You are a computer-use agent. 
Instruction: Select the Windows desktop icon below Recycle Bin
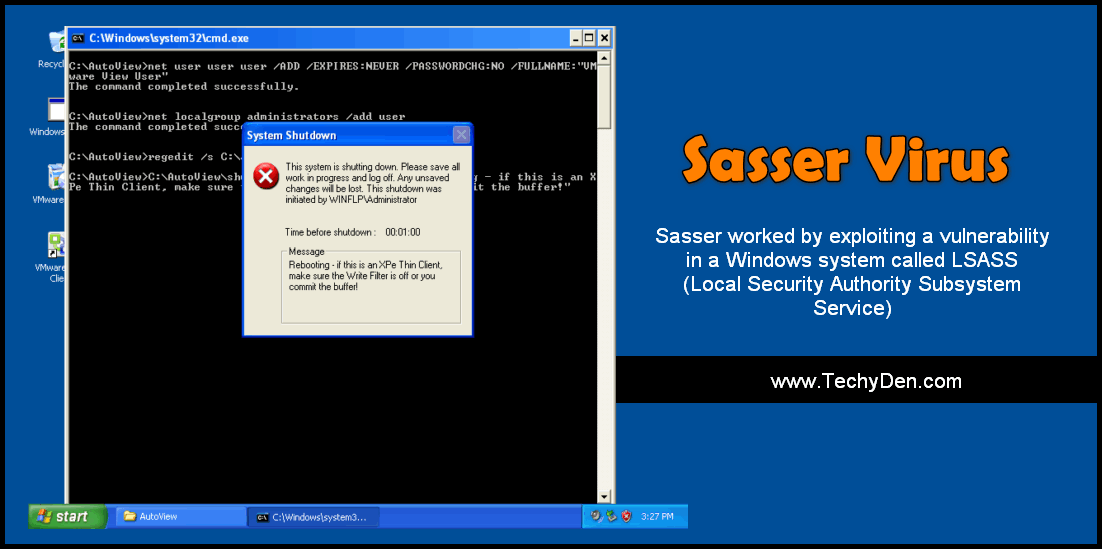(56, 110)
